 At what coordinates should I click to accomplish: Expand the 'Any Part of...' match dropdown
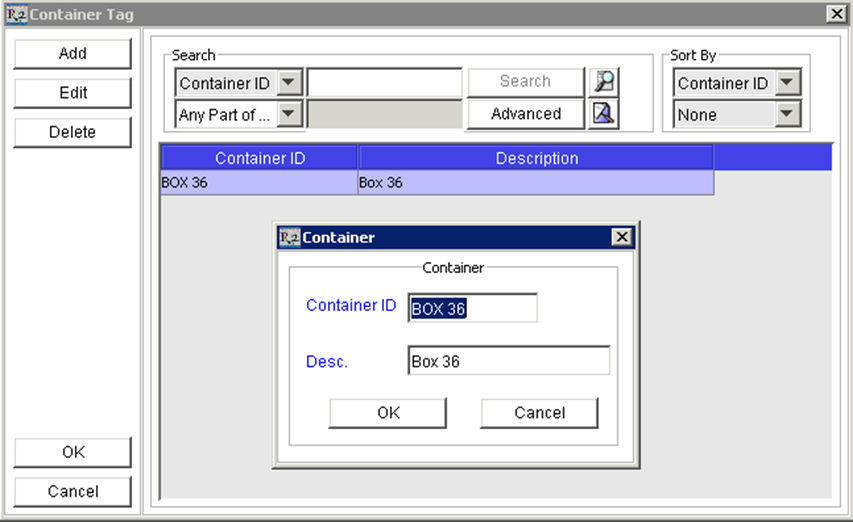click(288, 114)
